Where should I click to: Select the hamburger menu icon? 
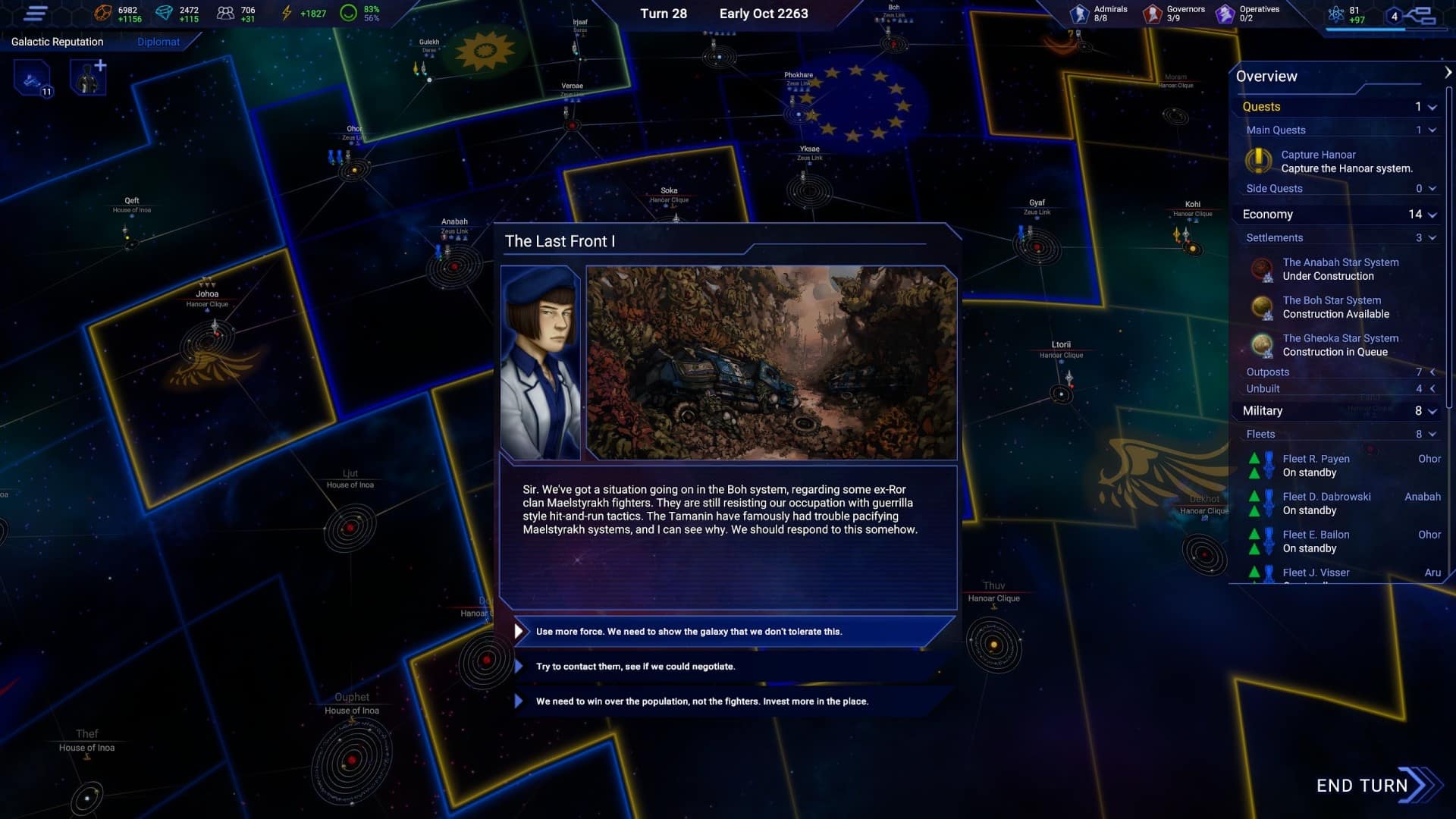36,13
